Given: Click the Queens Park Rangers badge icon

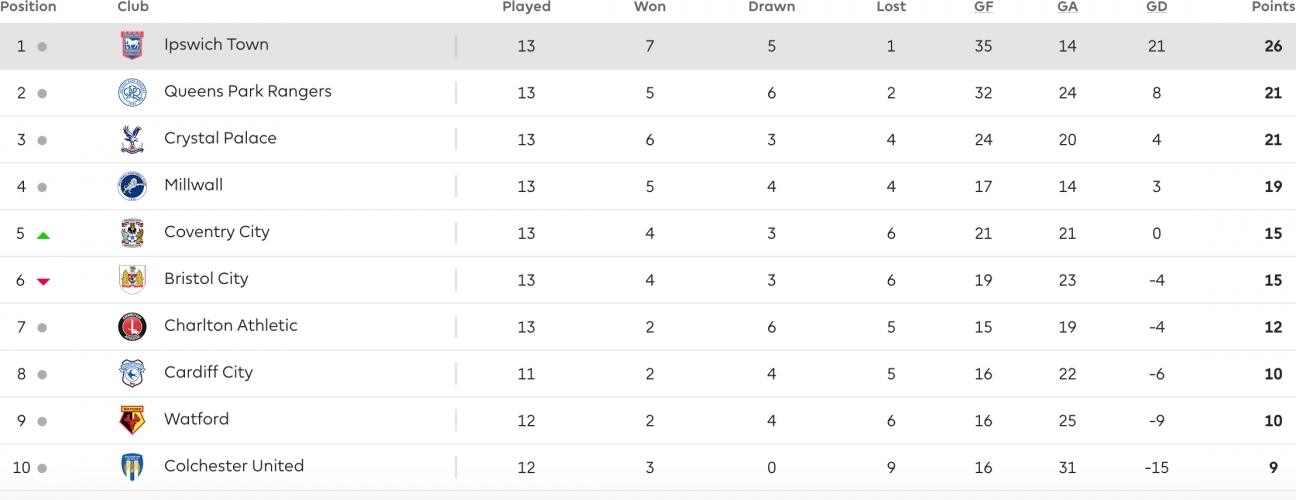Looking at the screenshot, I should click(x=132, y=93).
